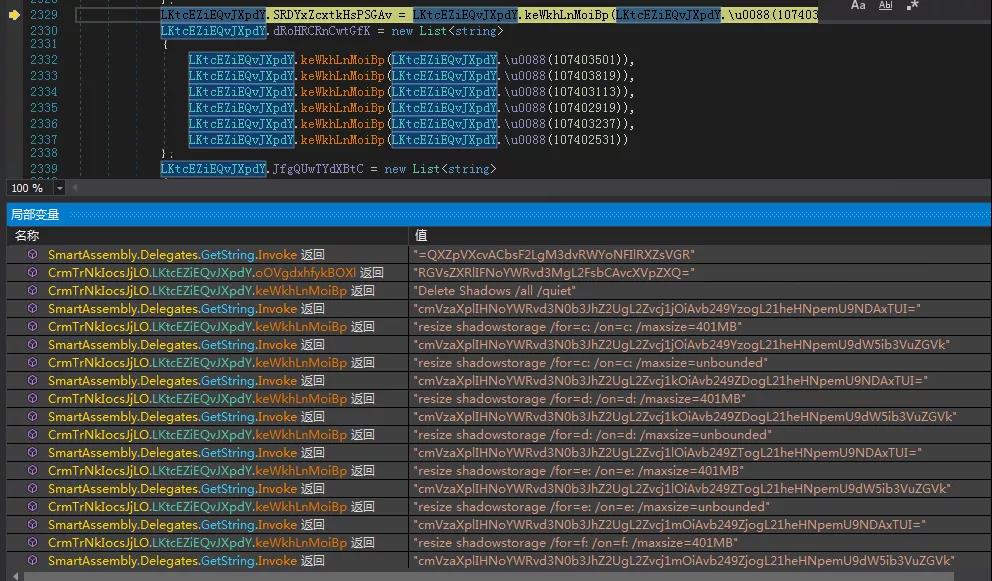The image size is (992, 581).
Task: Click the 值 column header
Action: click(x=422, y=235)
